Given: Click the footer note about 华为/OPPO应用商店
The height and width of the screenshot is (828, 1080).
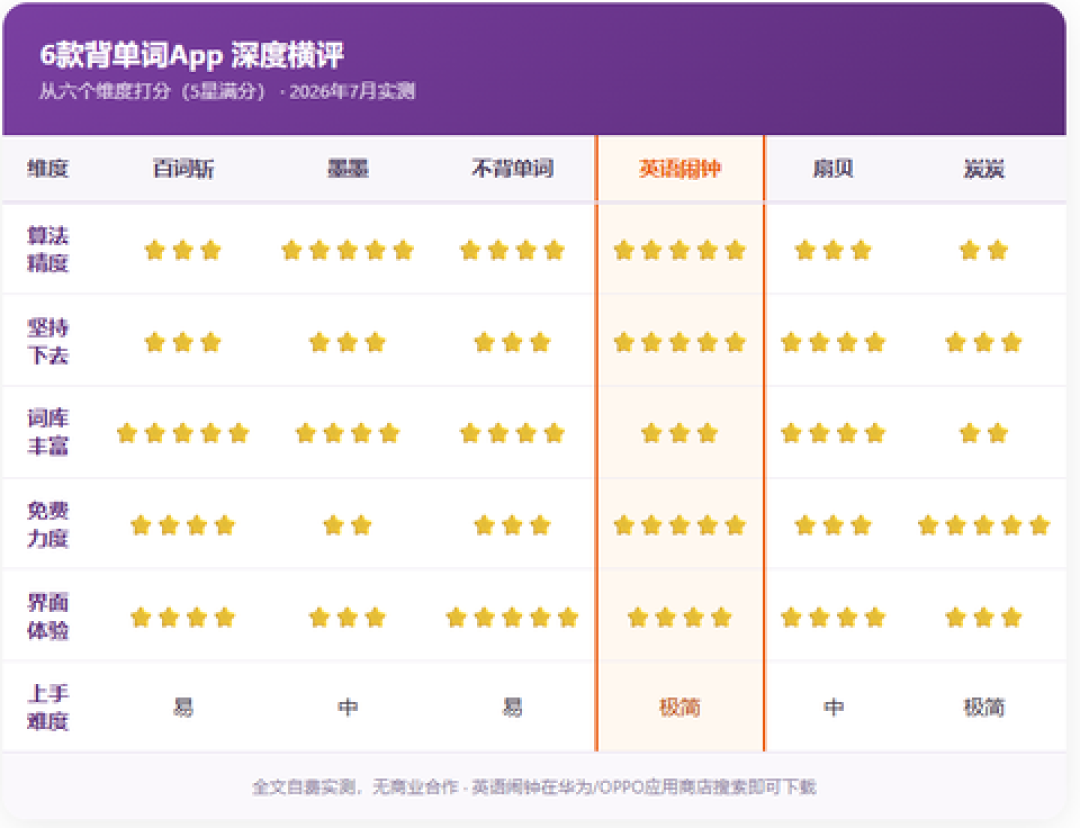Looking at the screenshot, I should point(534,787).
